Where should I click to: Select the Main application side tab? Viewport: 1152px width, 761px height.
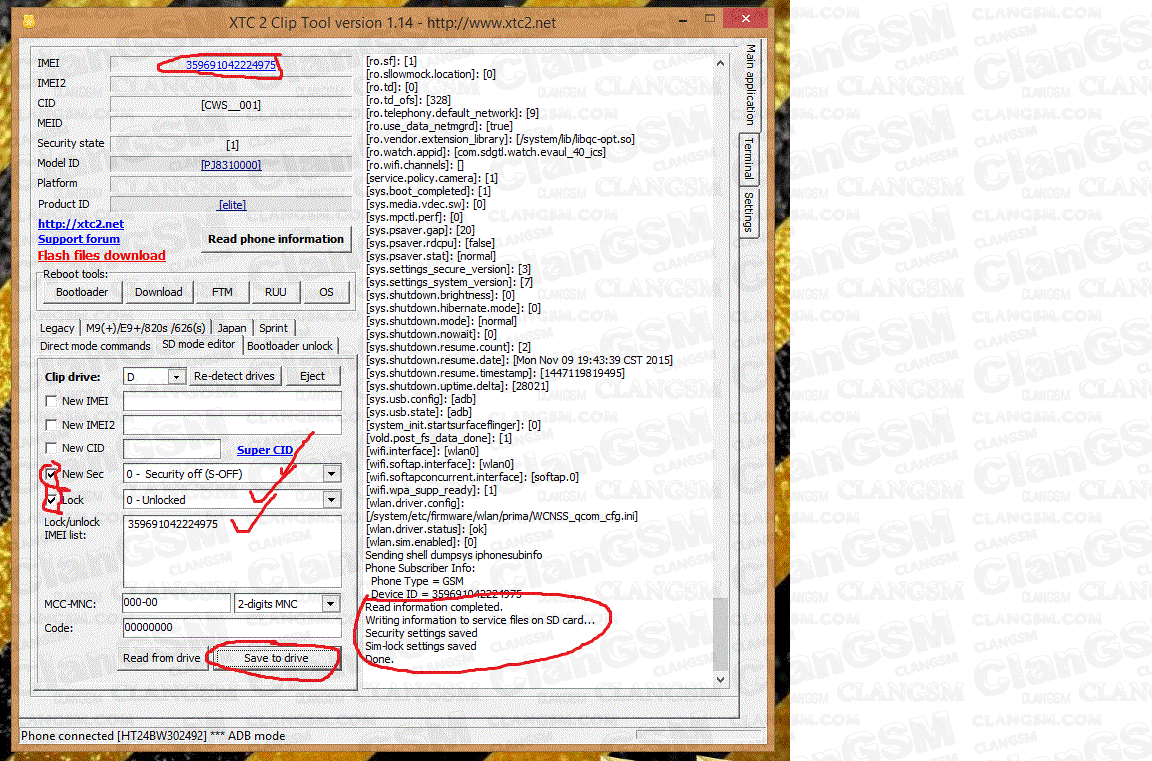[749, 84]
